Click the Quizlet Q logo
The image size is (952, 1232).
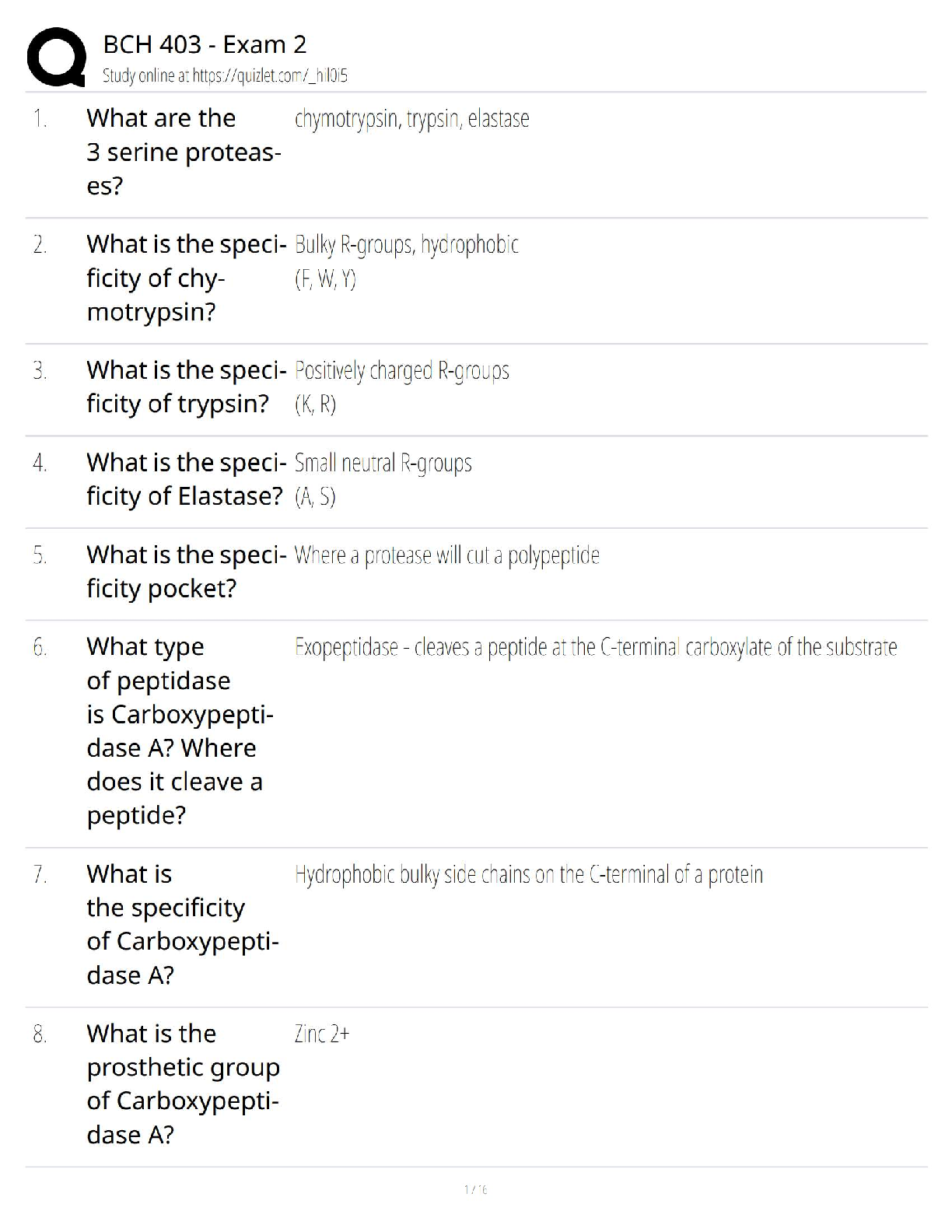(x=56, y=57)
